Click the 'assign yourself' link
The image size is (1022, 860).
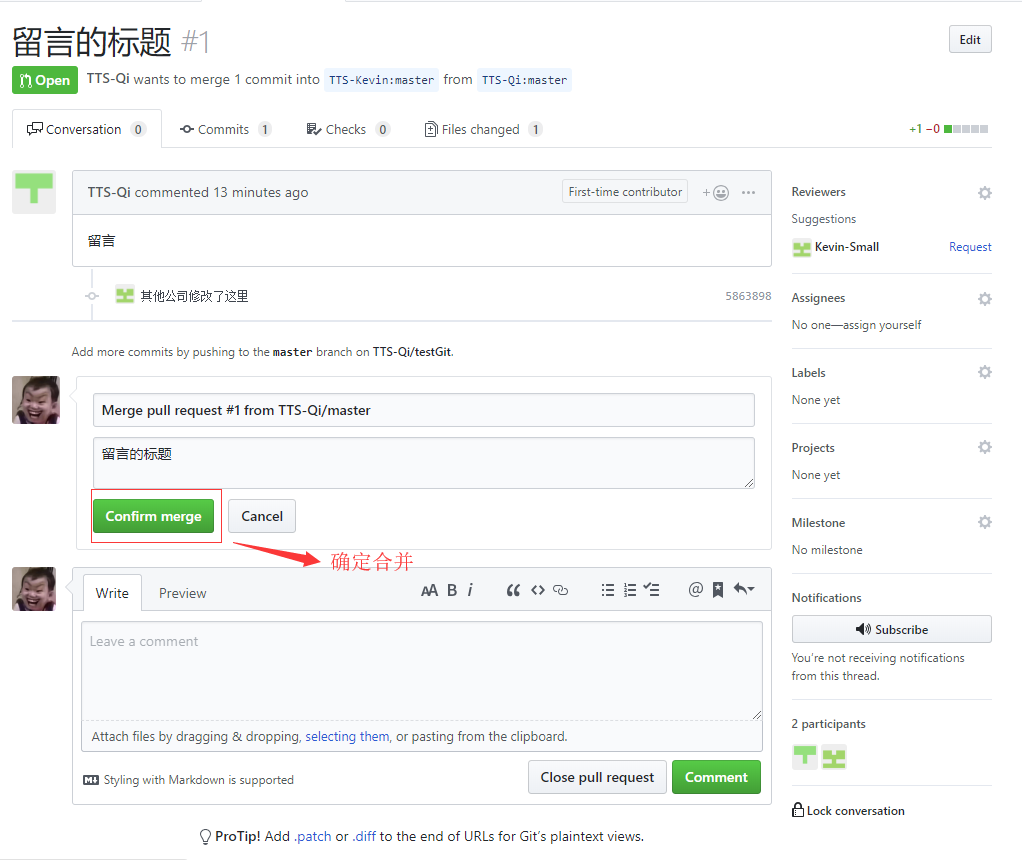click(x=882, y=325)
